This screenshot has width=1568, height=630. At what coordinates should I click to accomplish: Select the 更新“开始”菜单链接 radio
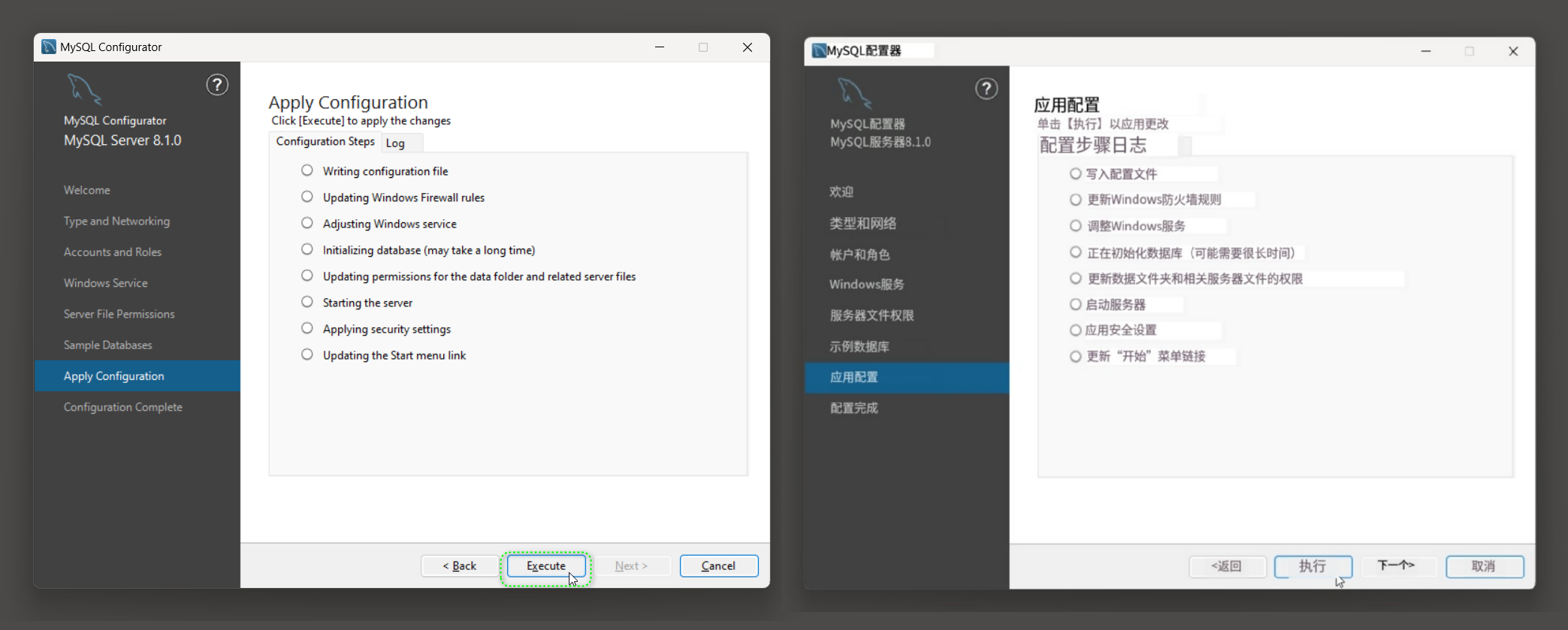pos(1076,357)
